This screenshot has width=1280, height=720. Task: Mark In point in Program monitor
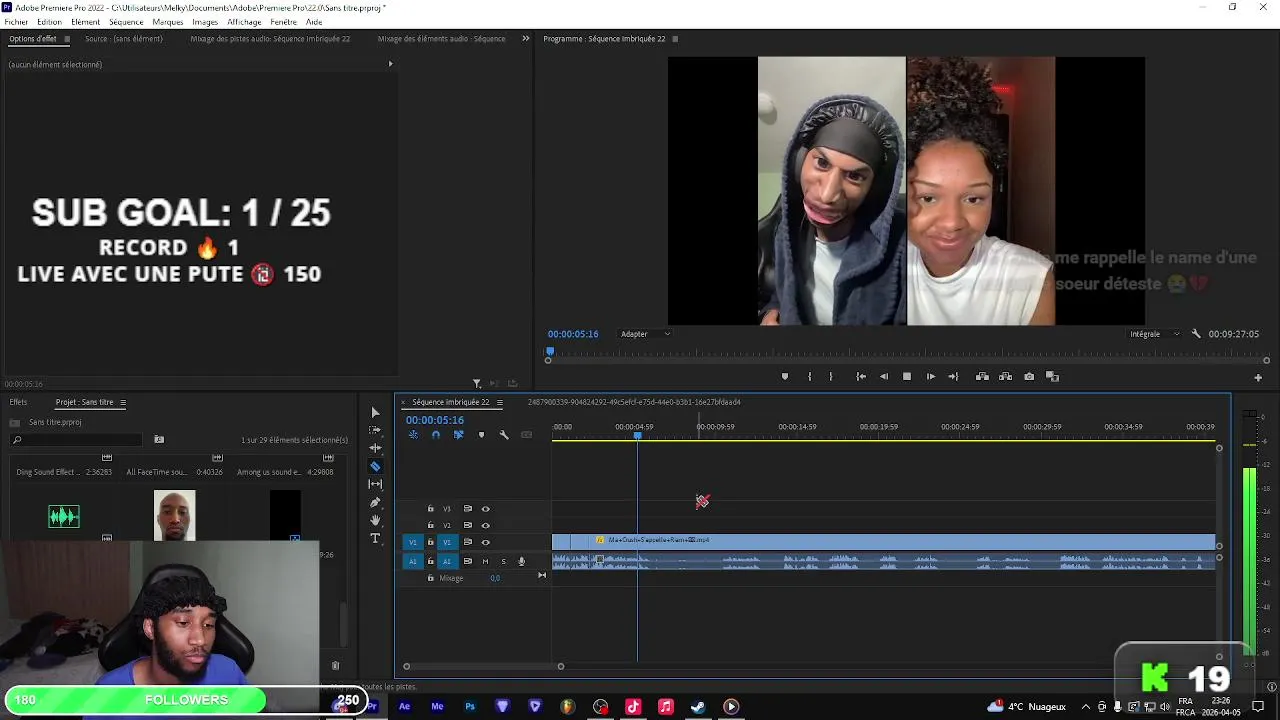point(809,377)
